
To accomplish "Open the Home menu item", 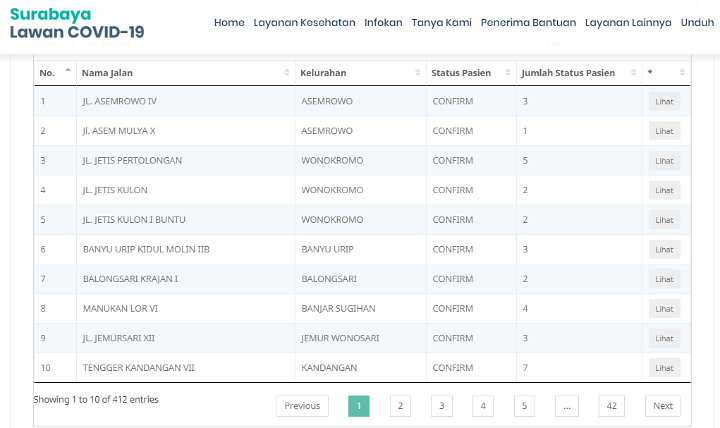I will (229, 23).
